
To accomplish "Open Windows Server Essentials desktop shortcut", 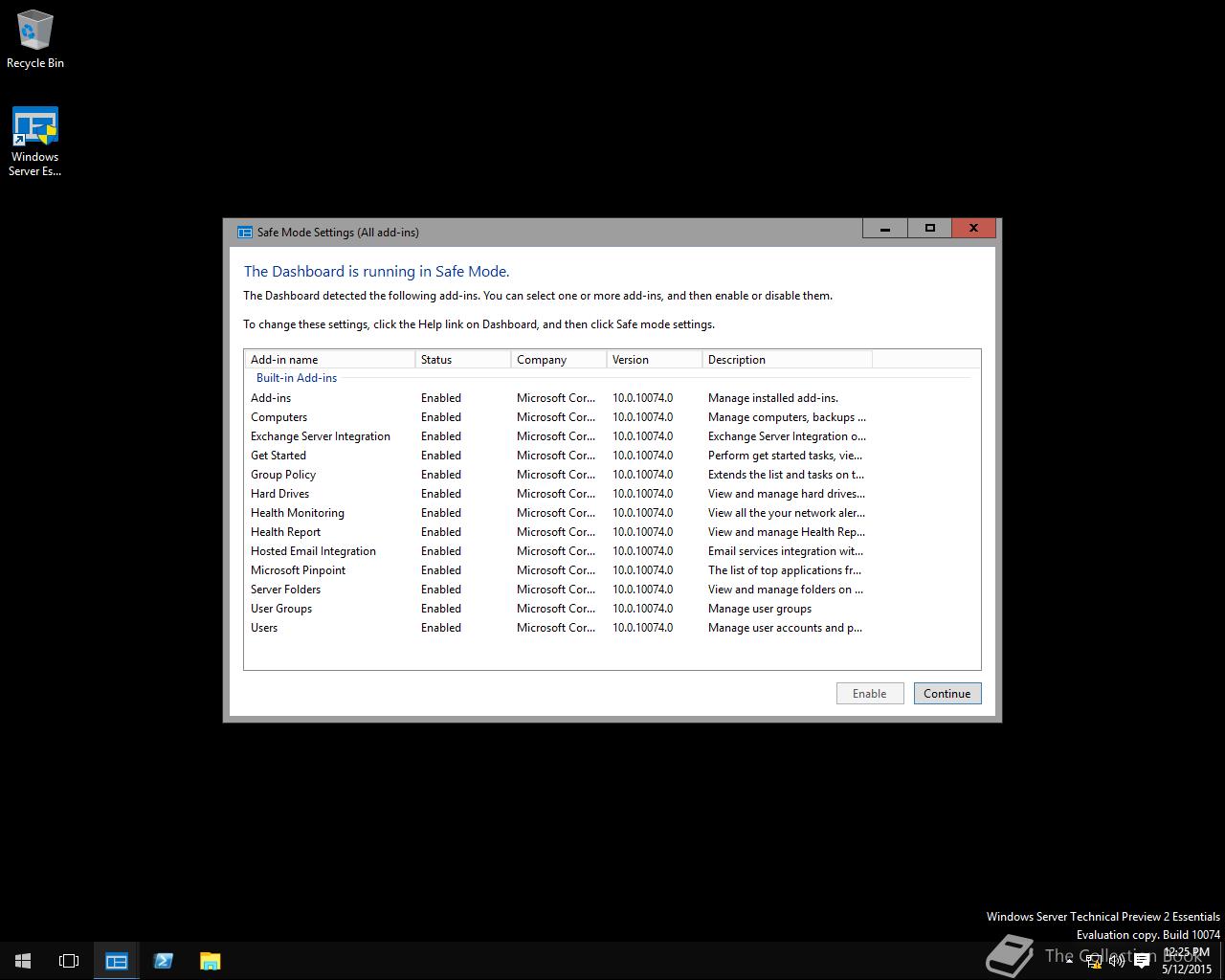I will [x=35, y=142].
